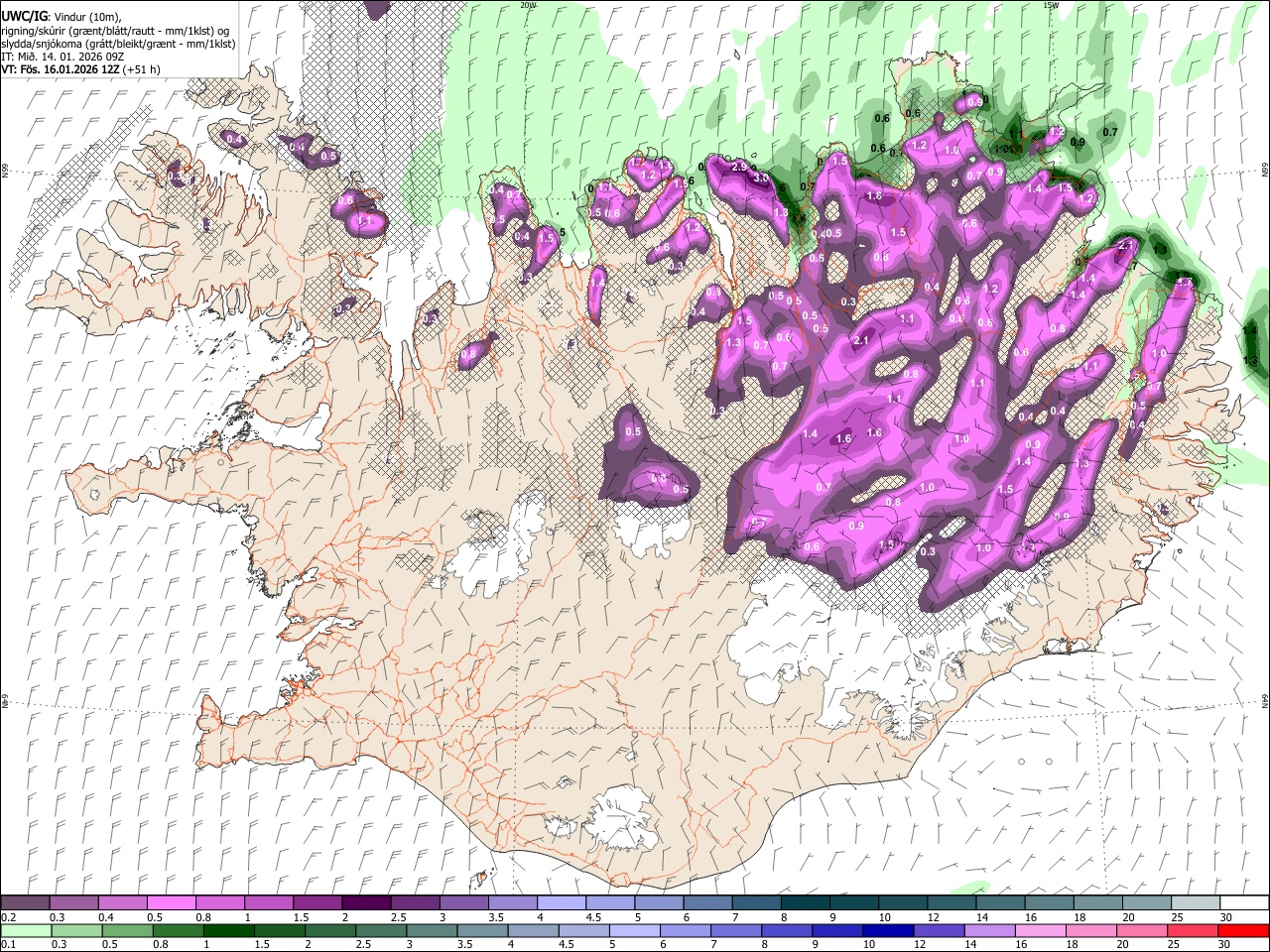
Task: Pick the red 30 swatch in rain legend
Action: point(1243,930)
